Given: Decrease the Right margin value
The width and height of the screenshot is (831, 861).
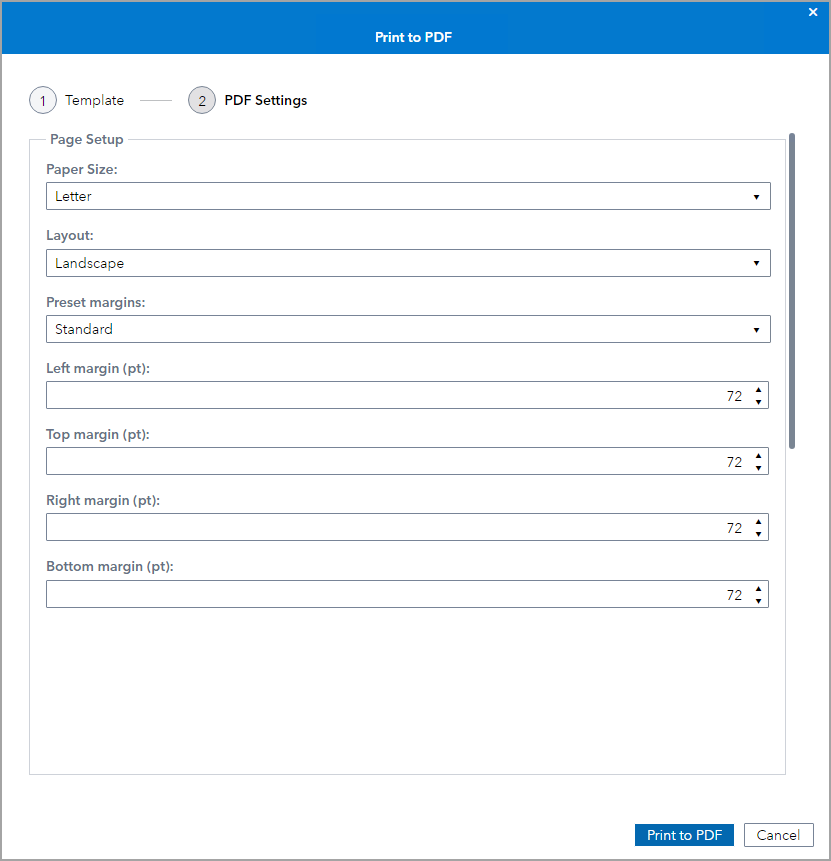Looking at the screenshot, I should pos(759,534).
